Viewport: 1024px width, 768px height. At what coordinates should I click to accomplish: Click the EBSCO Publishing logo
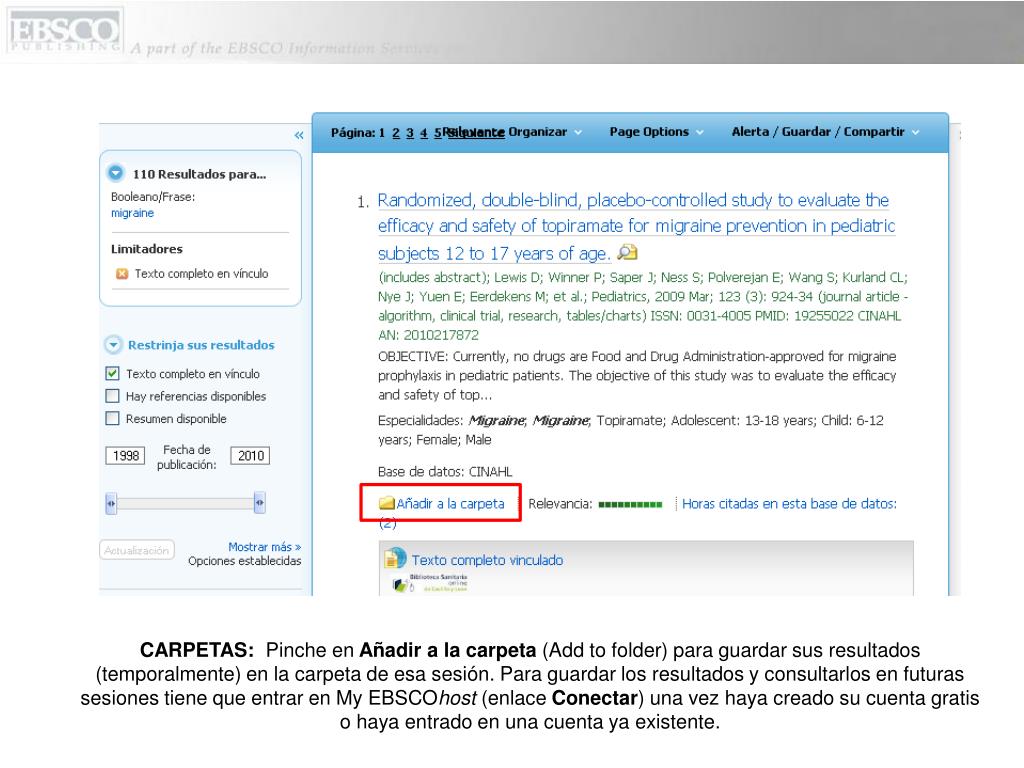[x=65, y=31]
